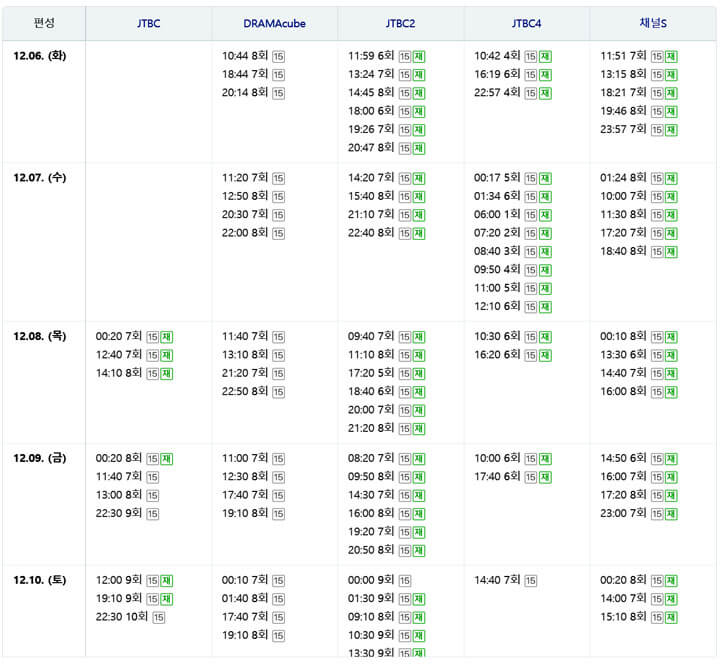The height and width of the screenshot is (665, 720).
Task: Click the 15 rating badge beside JTBC4 14:40 7회
Action: point(531,581)
